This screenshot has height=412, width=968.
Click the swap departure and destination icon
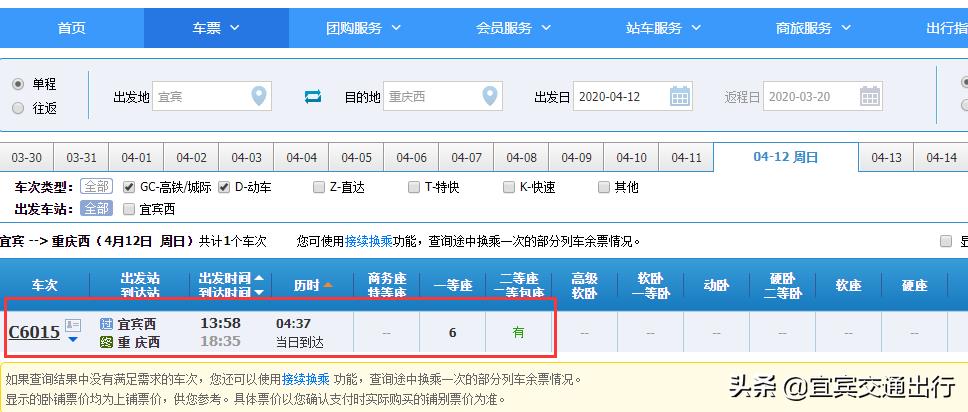pyautogui.click(x=313, y=97)
